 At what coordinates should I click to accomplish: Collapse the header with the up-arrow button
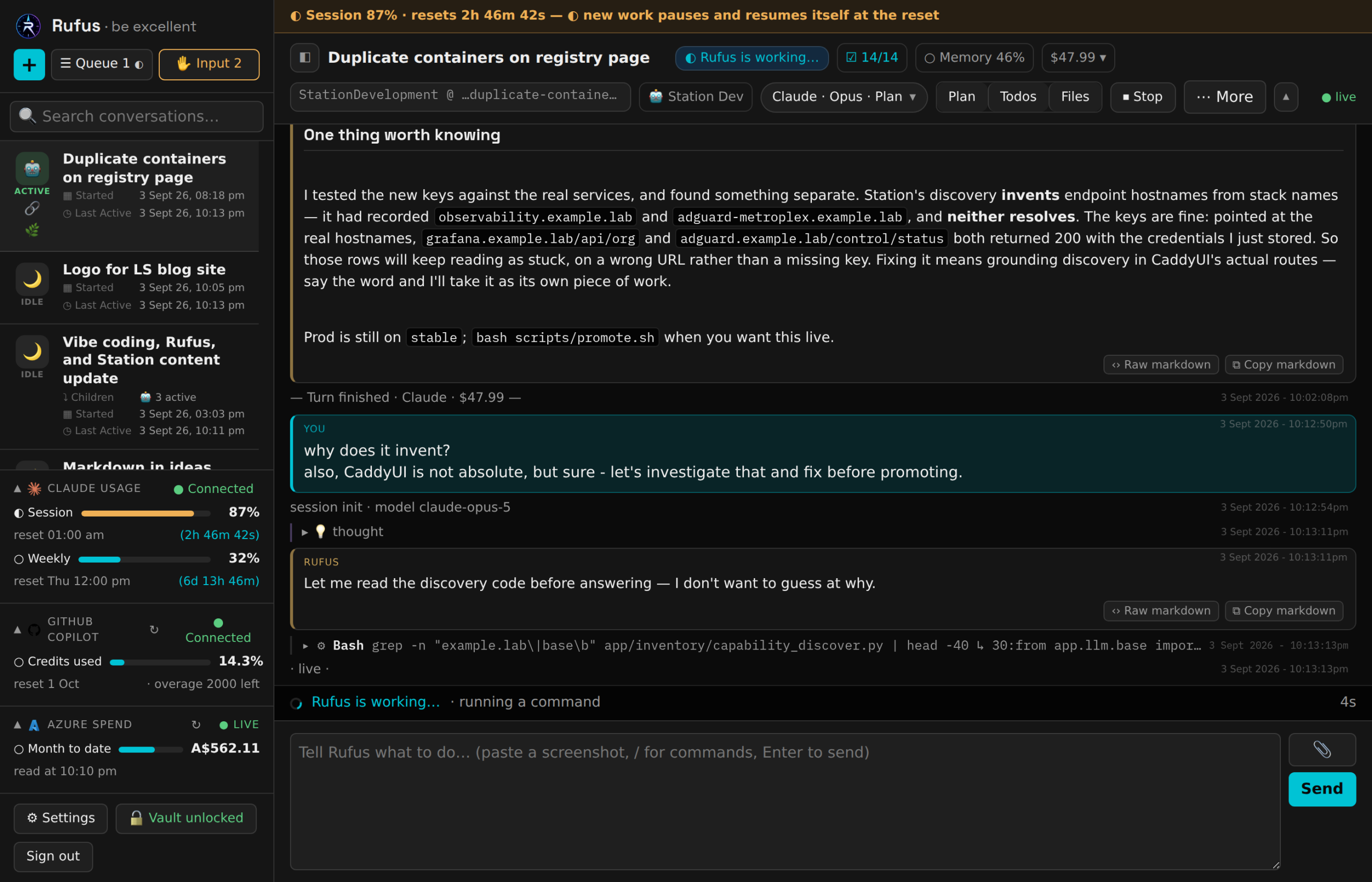(x=1286, y=97)
